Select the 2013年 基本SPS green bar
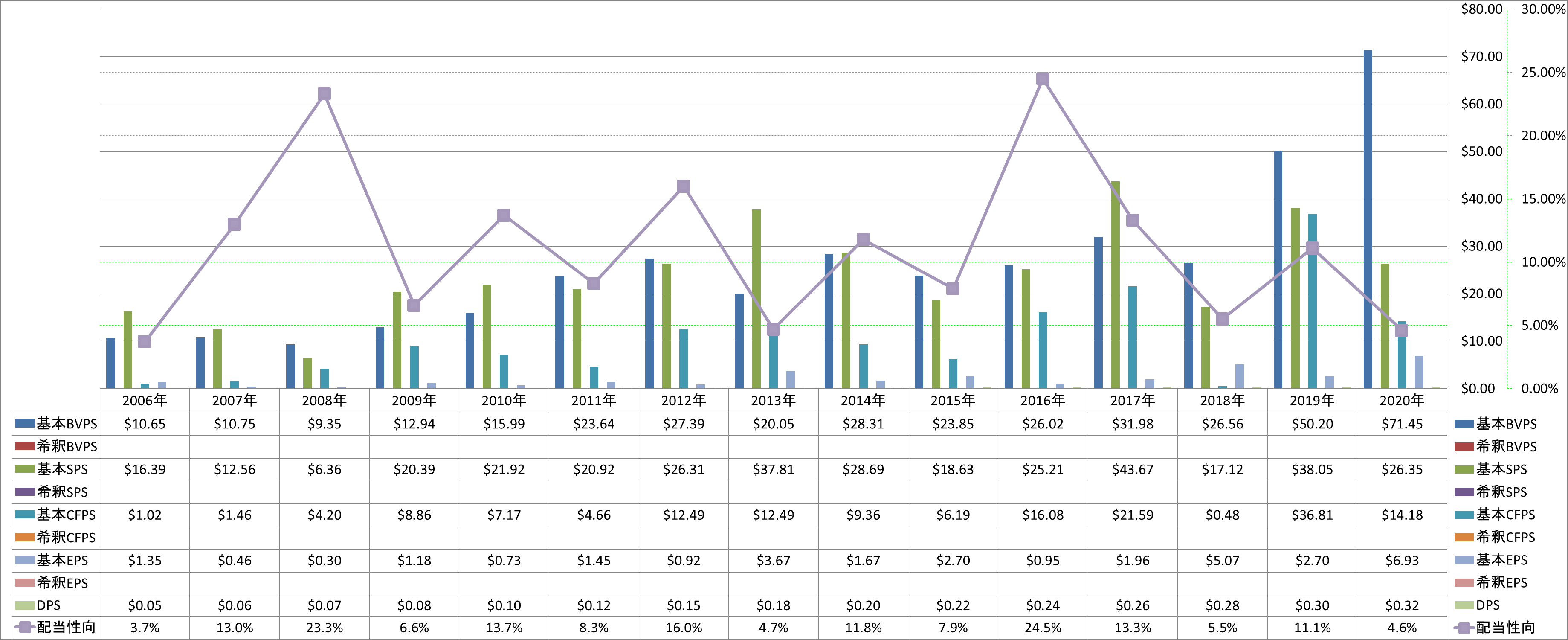Viewport: 1568px width, 640px height. point(756,299)
